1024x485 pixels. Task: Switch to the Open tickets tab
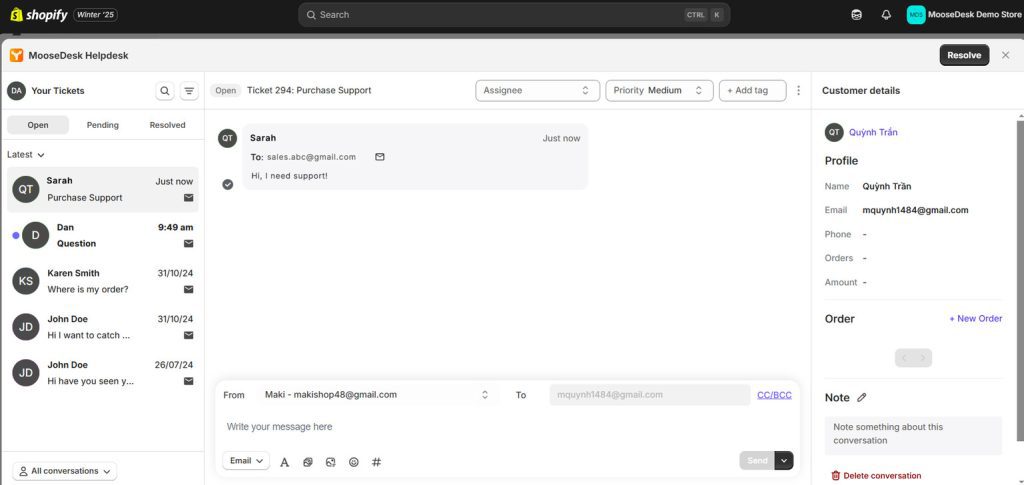(x=38, y=125)
